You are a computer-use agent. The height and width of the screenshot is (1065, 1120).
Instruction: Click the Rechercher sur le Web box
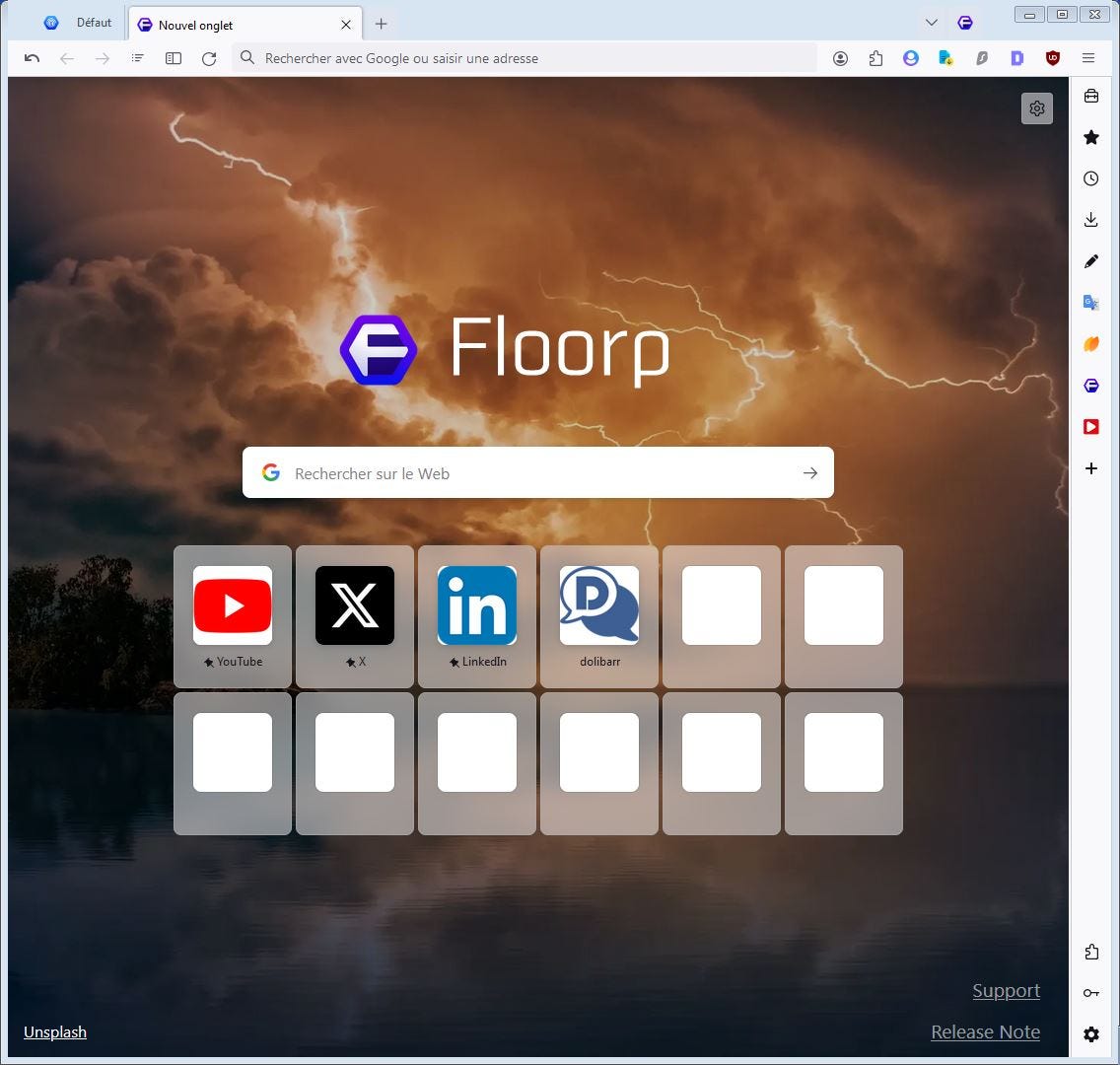point(538,473)
